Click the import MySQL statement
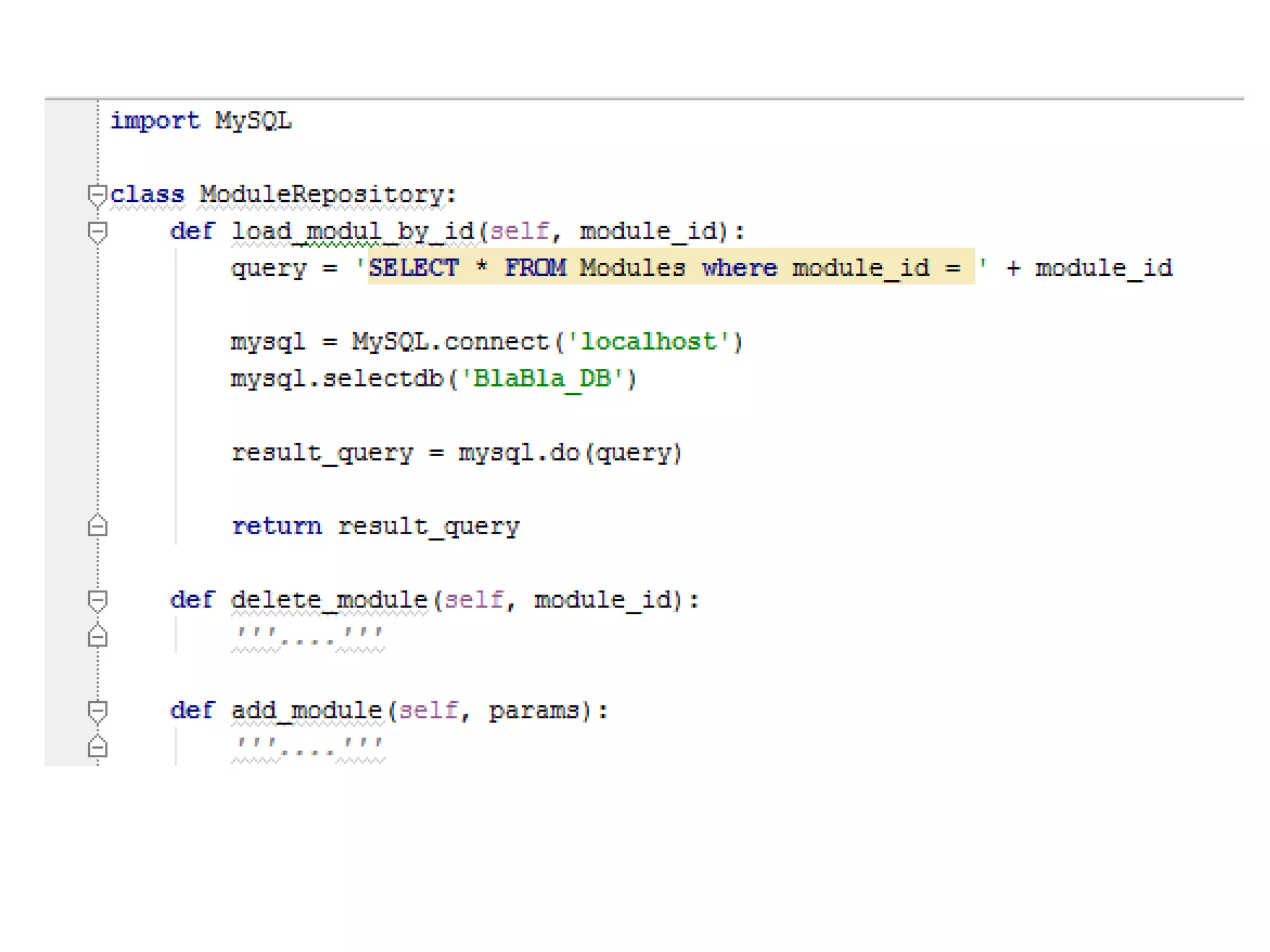Image resolution: width=1270 pixels, height=952 pixels. [200, 121]
